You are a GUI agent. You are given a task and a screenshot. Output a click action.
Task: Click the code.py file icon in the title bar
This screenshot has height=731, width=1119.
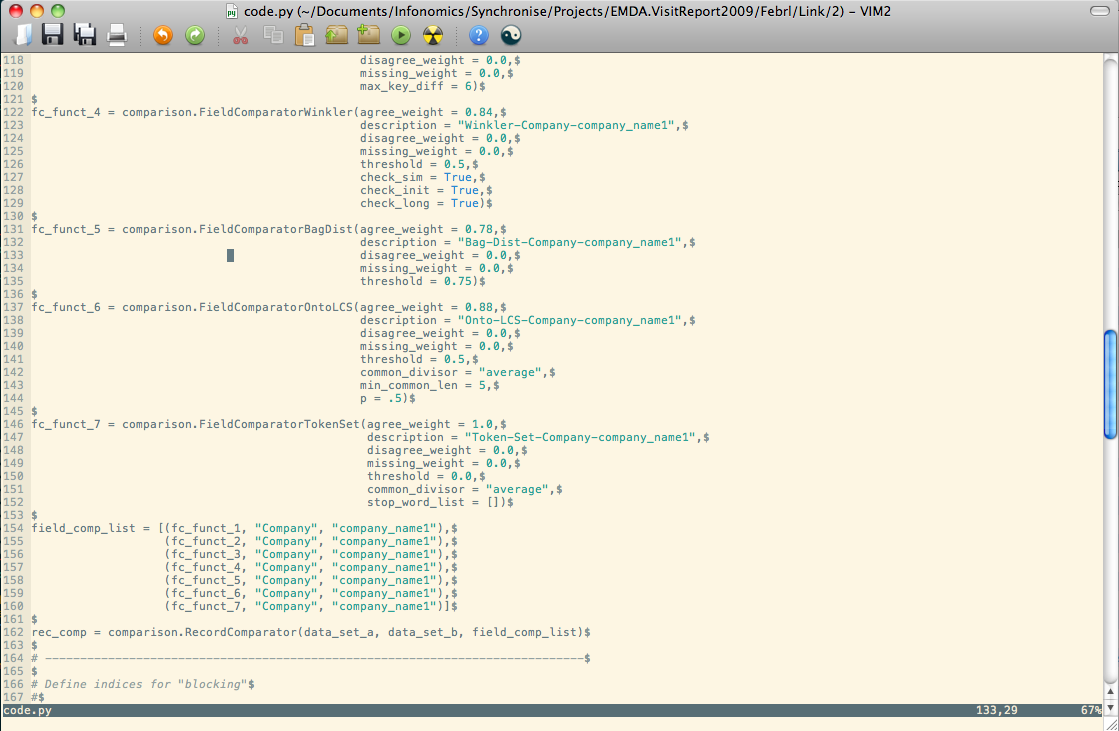231,11
